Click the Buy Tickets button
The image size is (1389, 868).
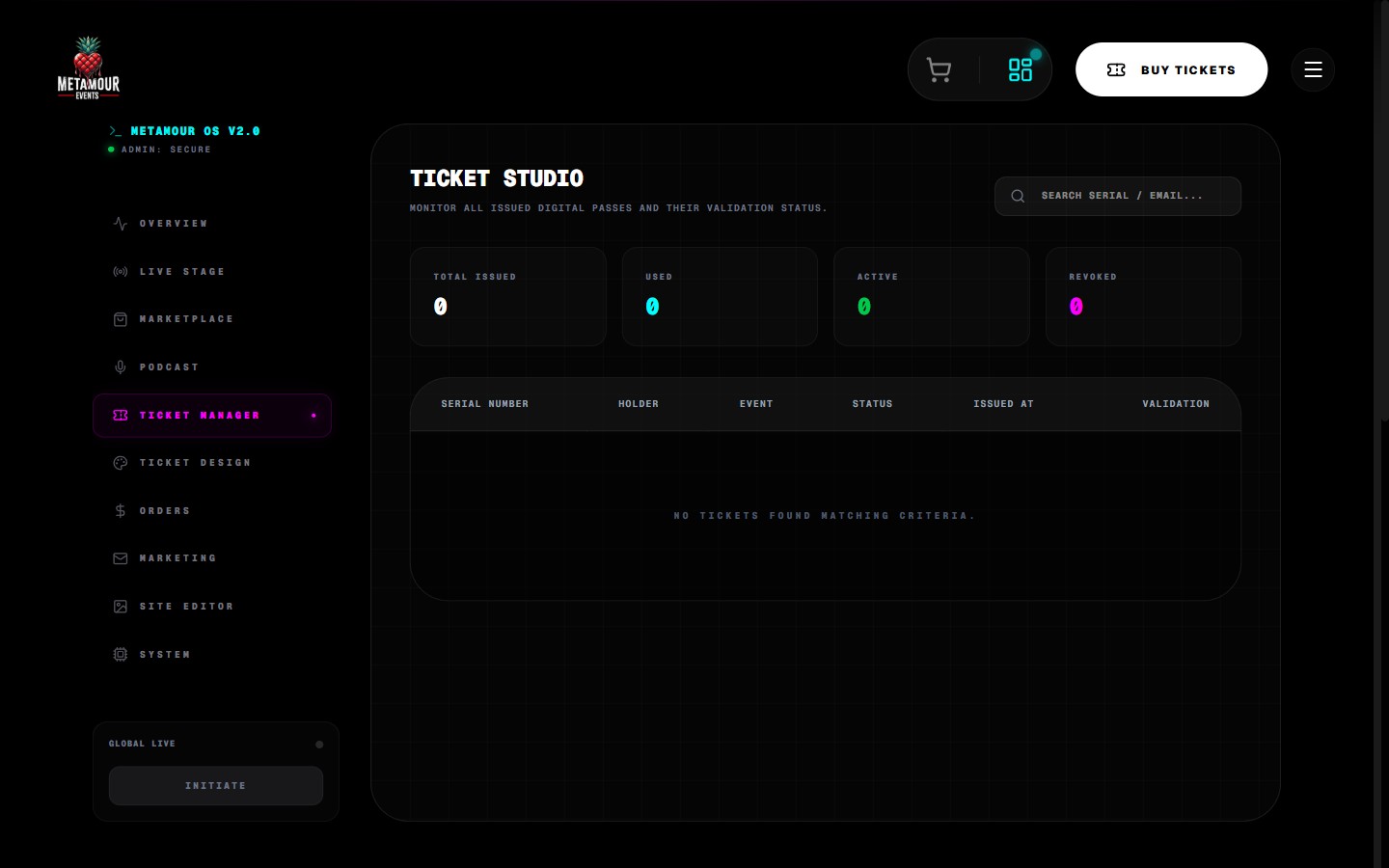click(x=1171, y=69)
